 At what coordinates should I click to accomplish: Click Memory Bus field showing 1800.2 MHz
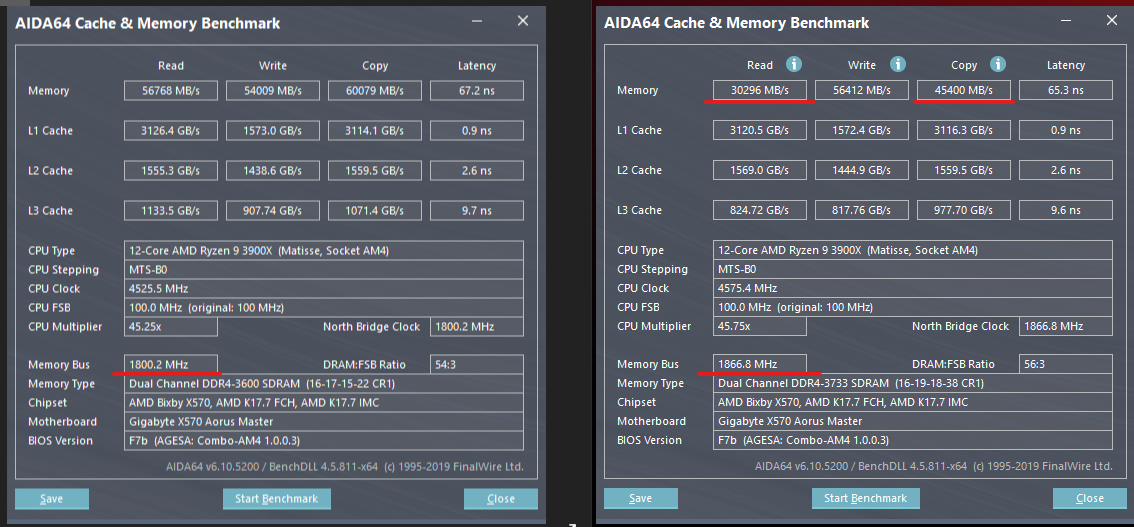(171, 364)
